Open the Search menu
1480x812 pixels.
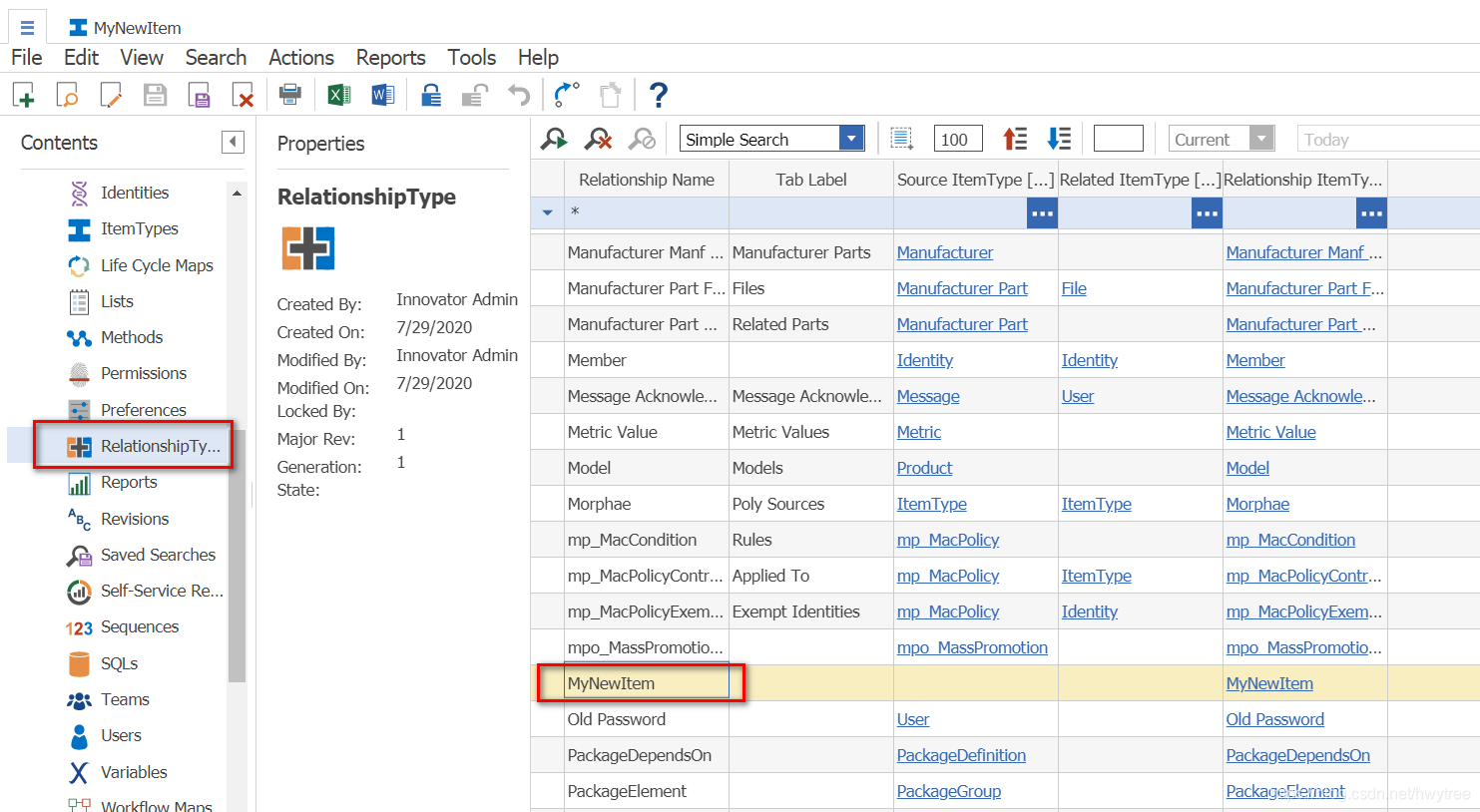point(216,58)
